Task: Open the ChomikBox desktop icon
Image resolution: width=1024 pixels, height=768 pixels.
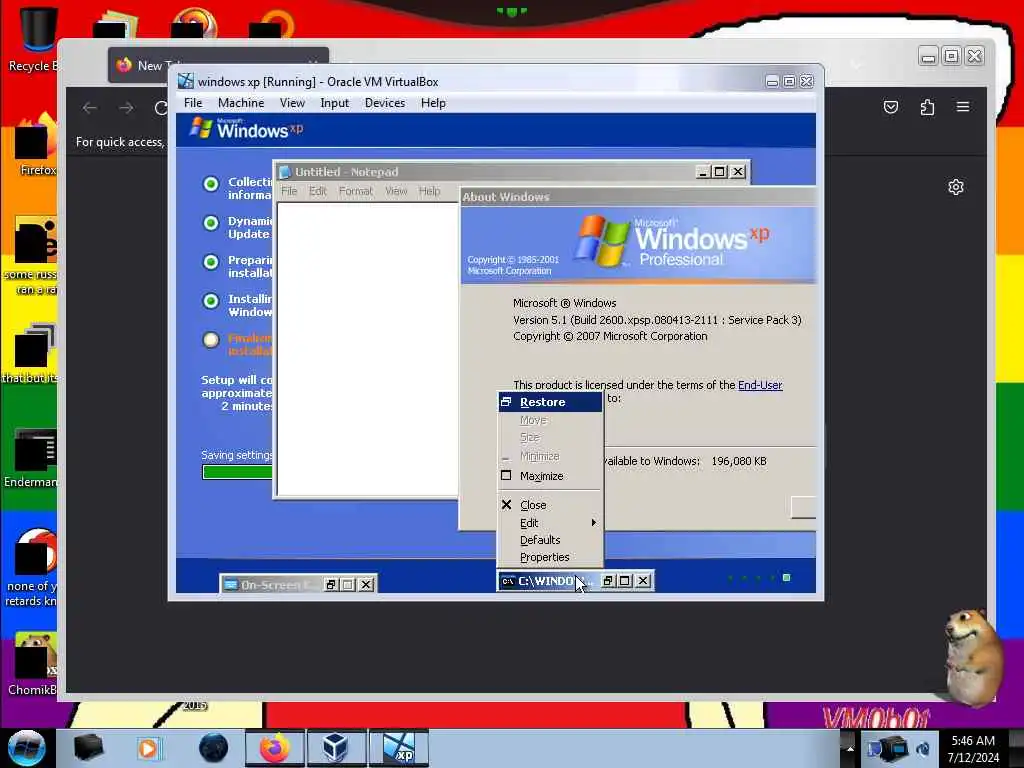Action: (33, 664)
